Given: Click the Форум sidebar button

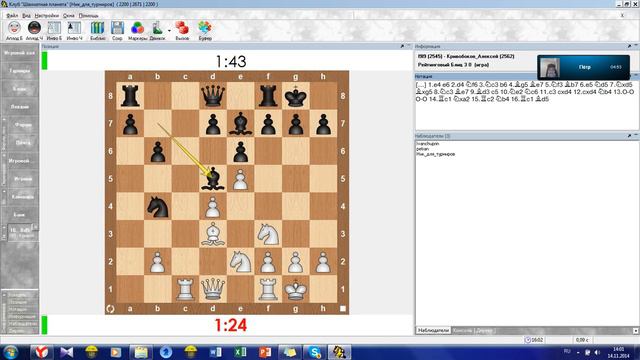Looking at the screenshot, I should point(22,125).
